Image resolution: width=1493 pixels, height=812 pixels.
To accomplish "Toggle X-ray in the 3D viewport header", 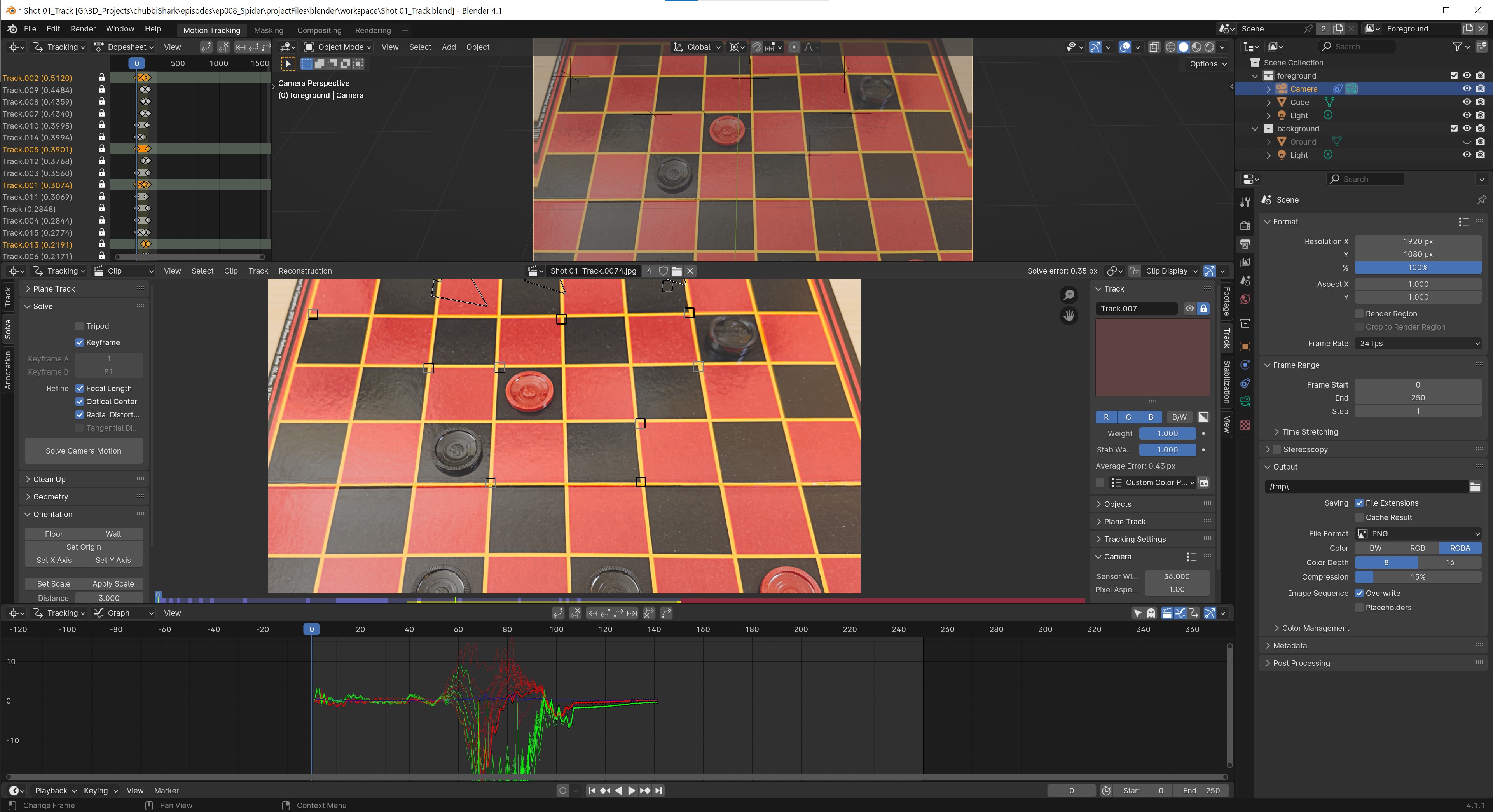I will pyautogui.click(x=1154, y=47).
